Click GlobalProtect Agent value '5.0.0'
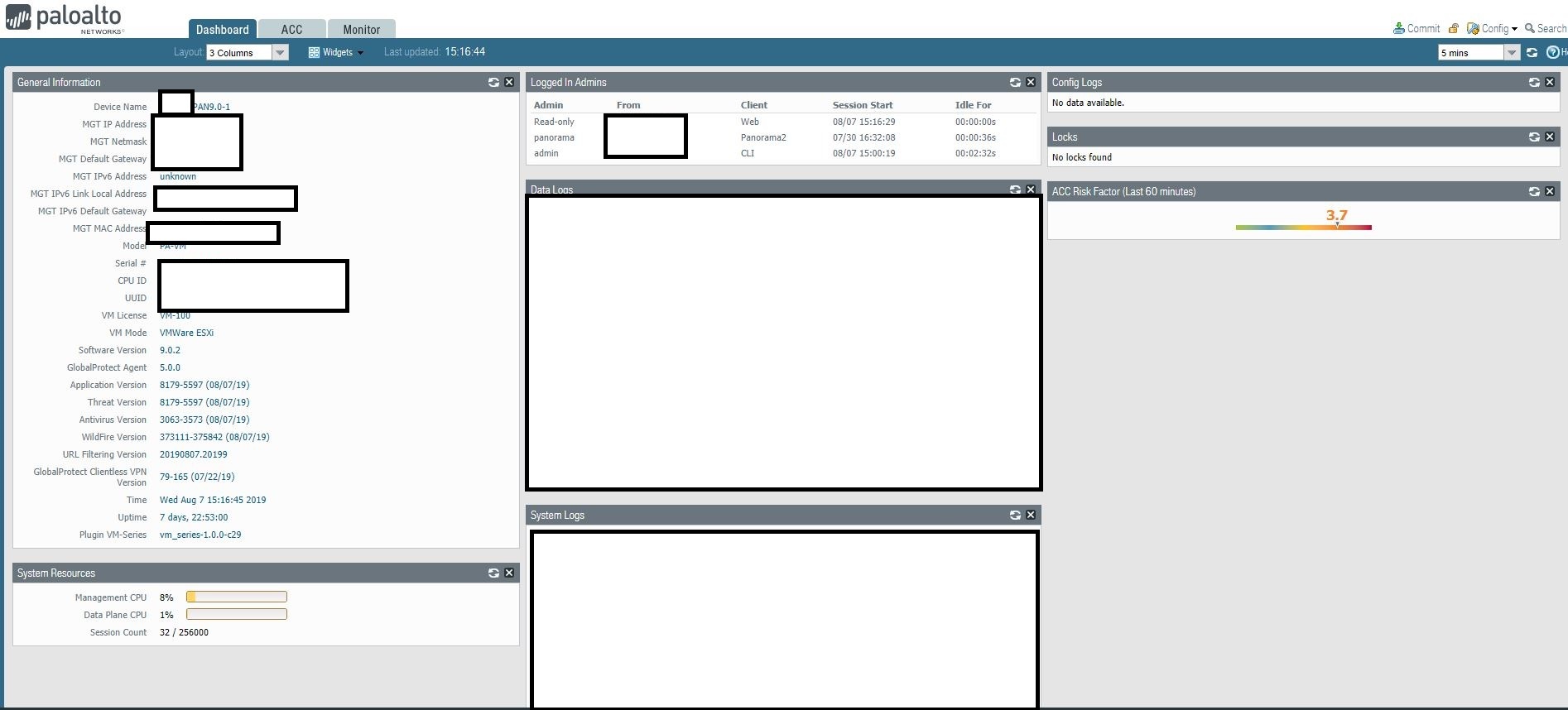Viewport: 1568px width, 710px height. 170,367
